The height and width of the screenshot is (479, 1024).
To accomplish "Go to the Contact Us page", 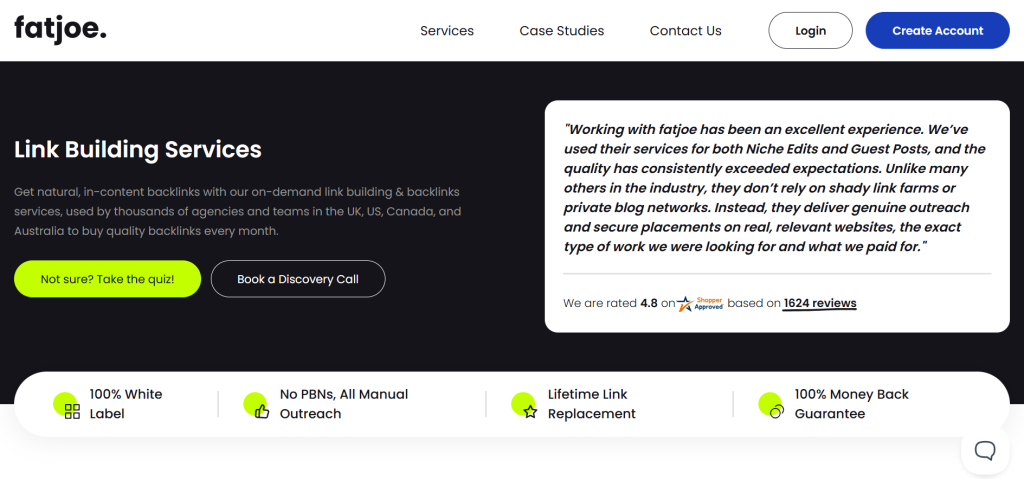I will coord(685,31).
